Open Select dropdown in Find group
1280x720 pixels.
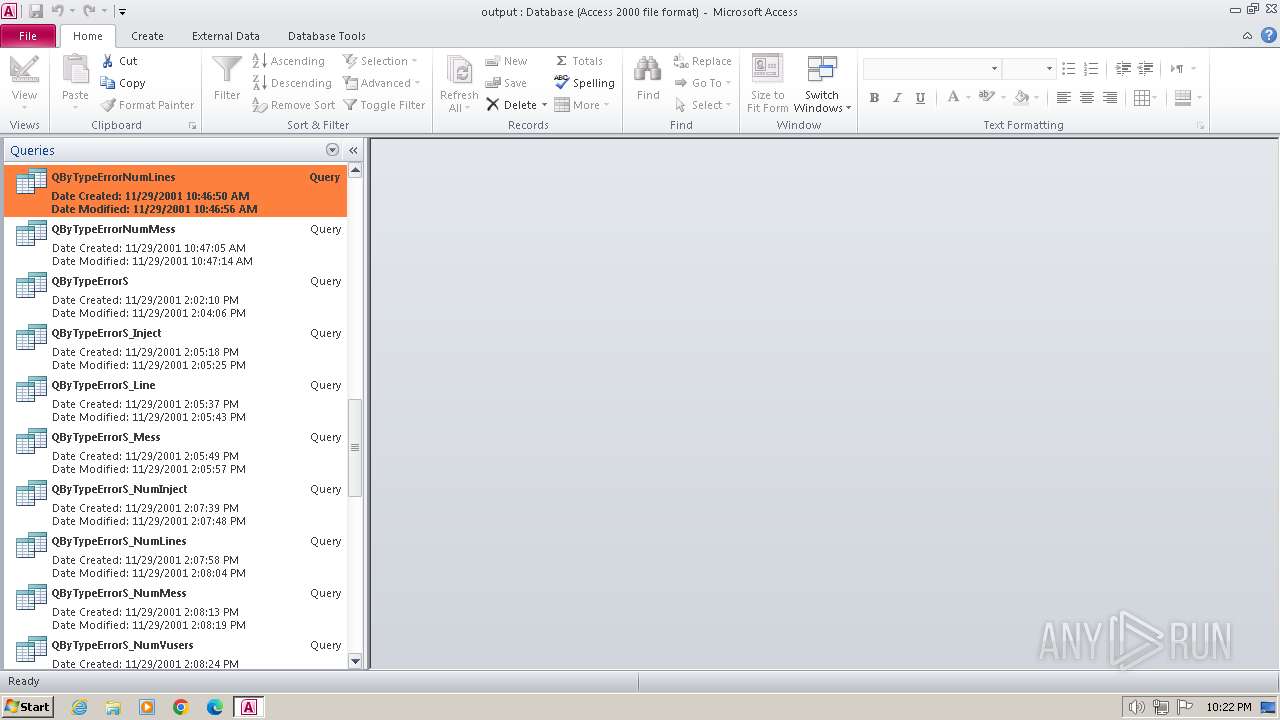[x=703, y=105]
